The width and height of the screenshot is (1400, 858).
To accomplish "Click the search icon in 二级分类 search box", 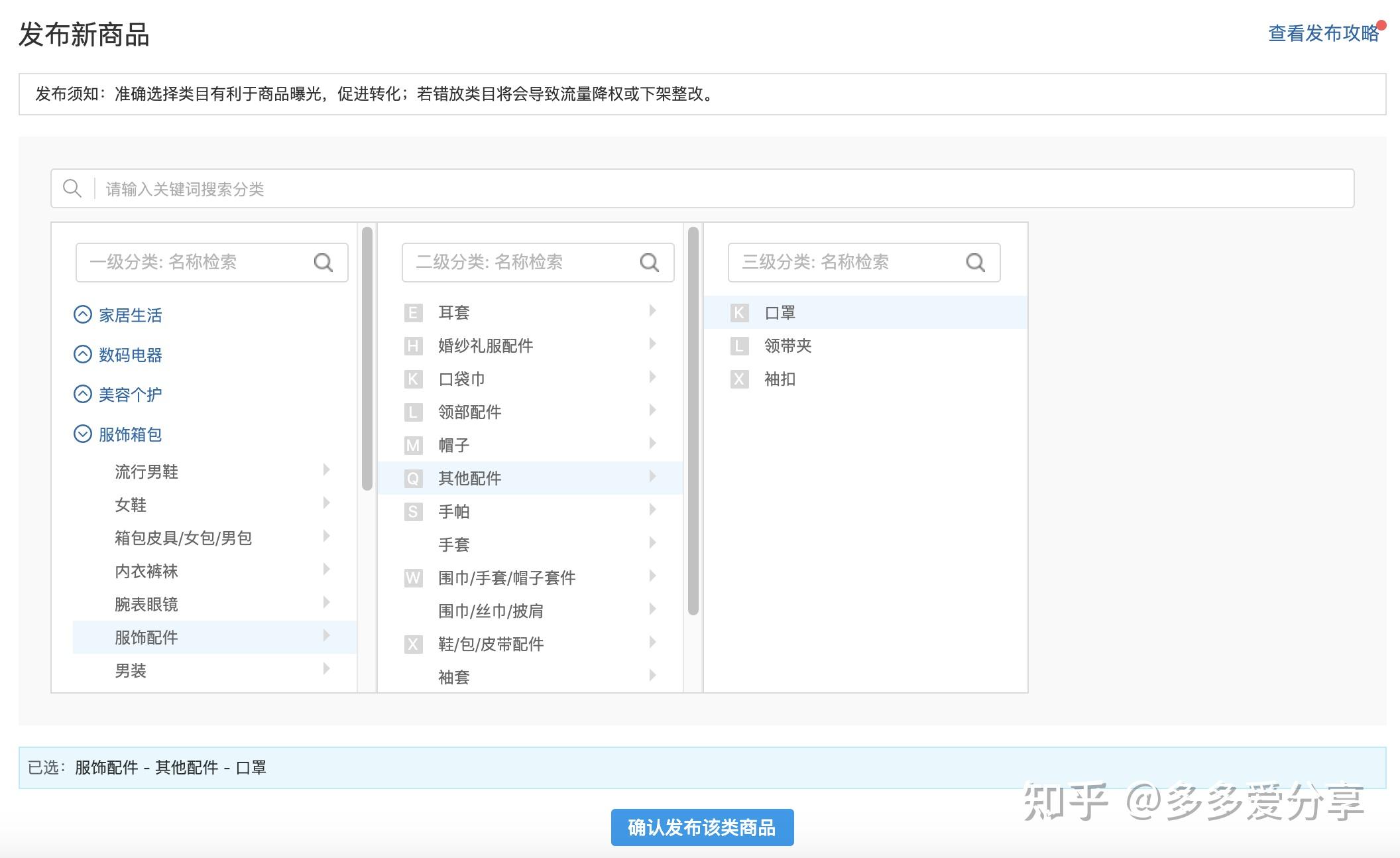I will pos(649,263).
